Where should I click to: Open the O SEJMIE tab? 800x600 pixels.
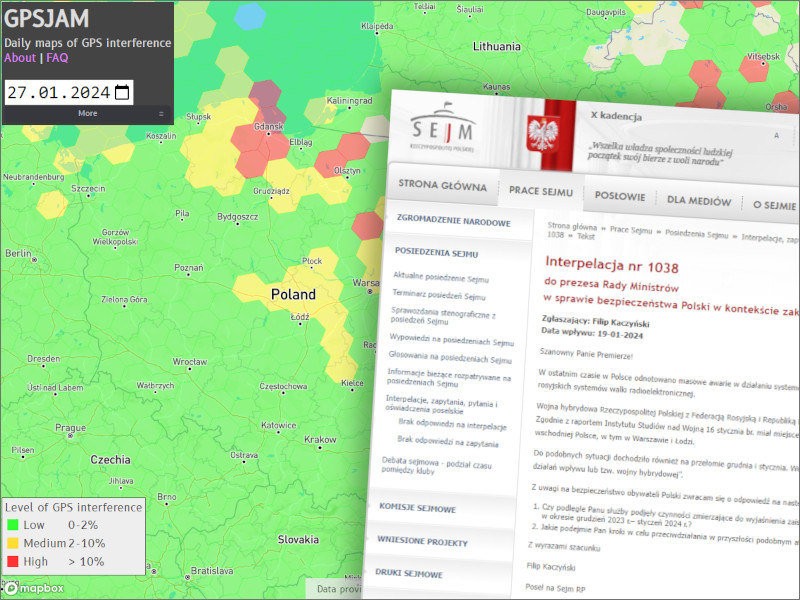[774, 205]
